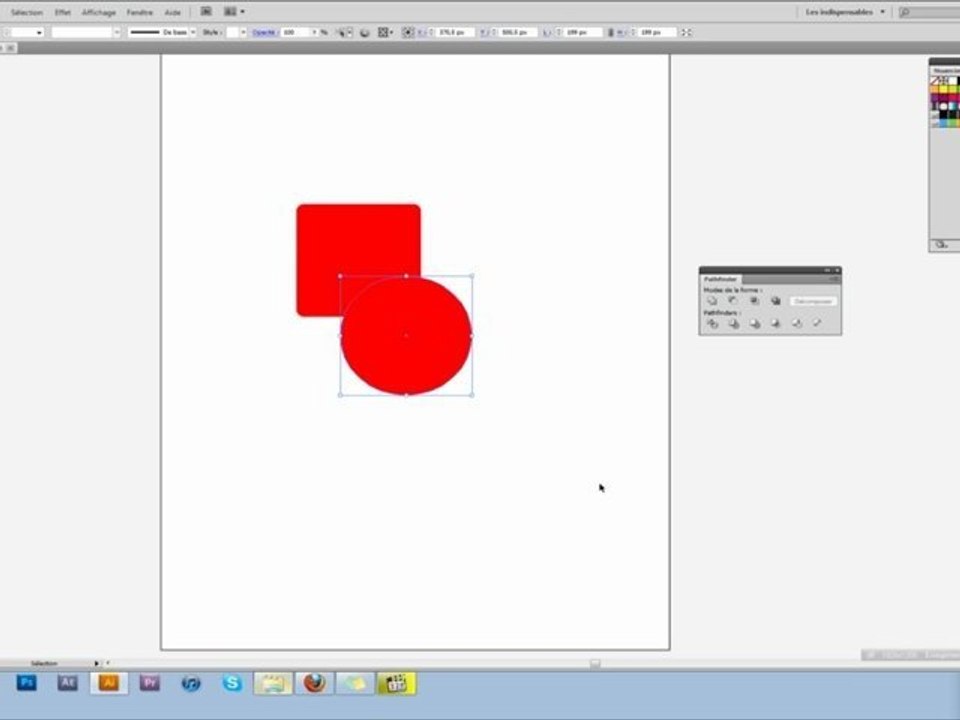The height and width of the screenshot is (720, 960).
Task: Open the status bar Sélection arrow menu
Action: (96, 663)
